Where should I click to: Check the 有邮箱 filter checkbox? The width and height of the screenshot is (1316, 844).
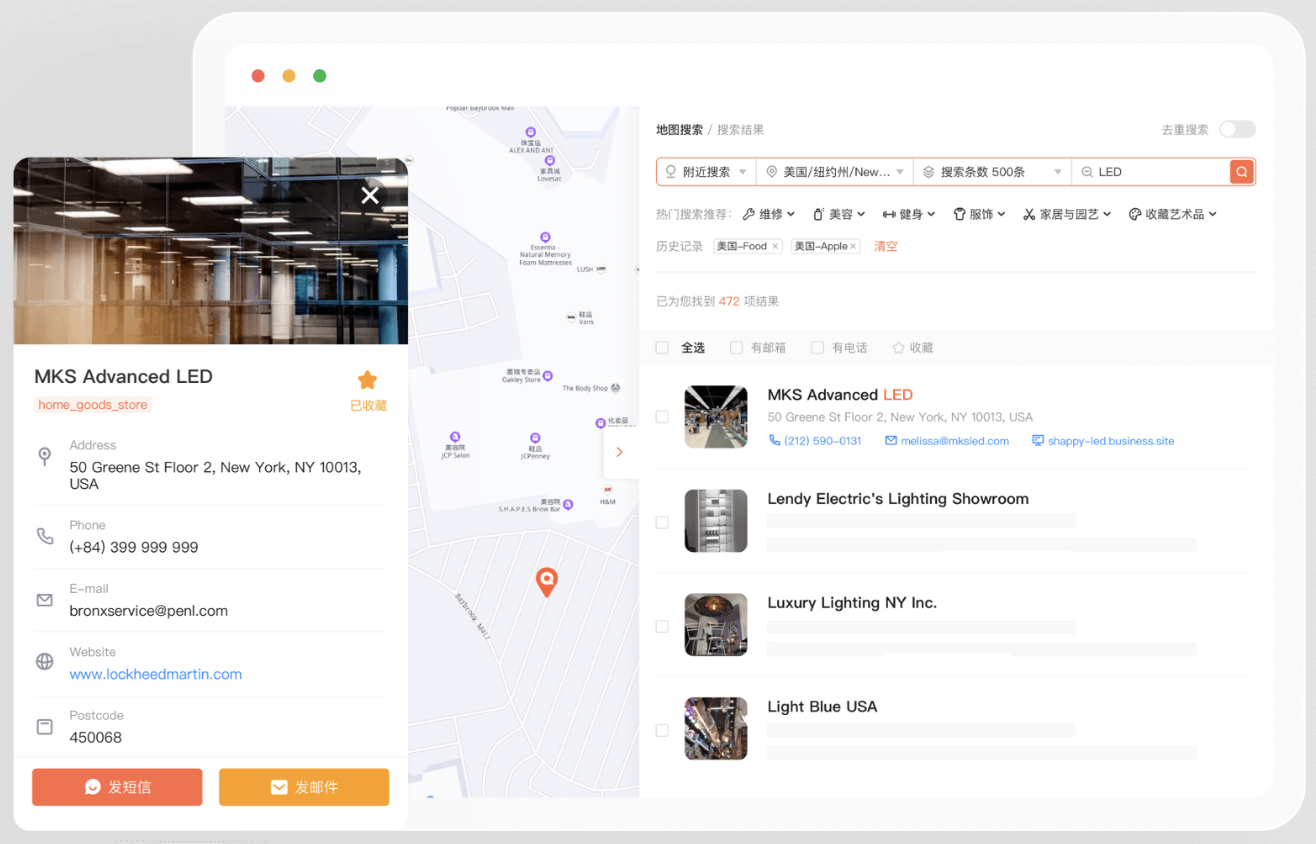click(x=736, y=348)
